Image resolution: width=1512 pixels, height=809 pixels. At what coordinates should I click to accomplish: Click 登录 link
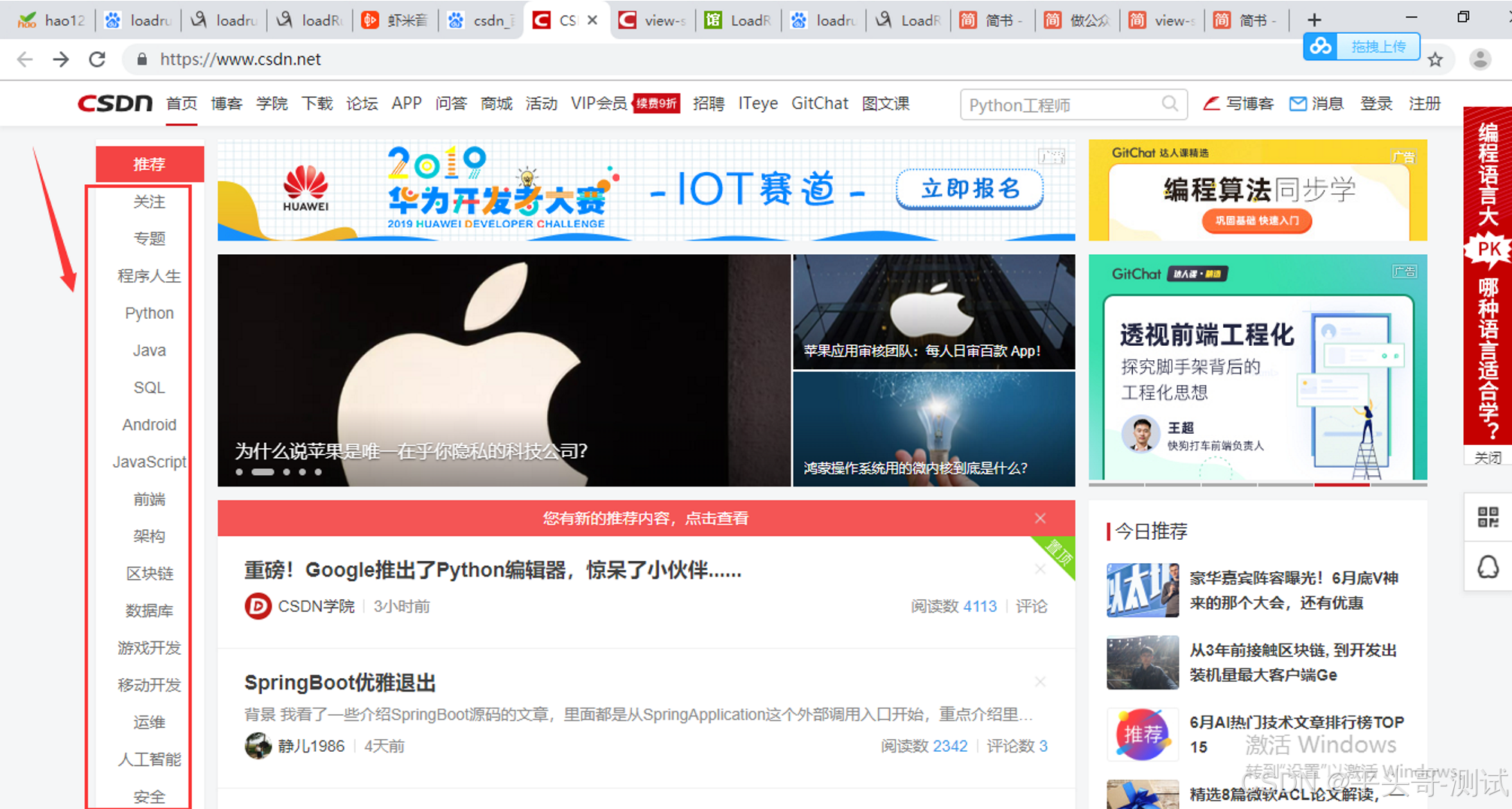click(1376, 104)
